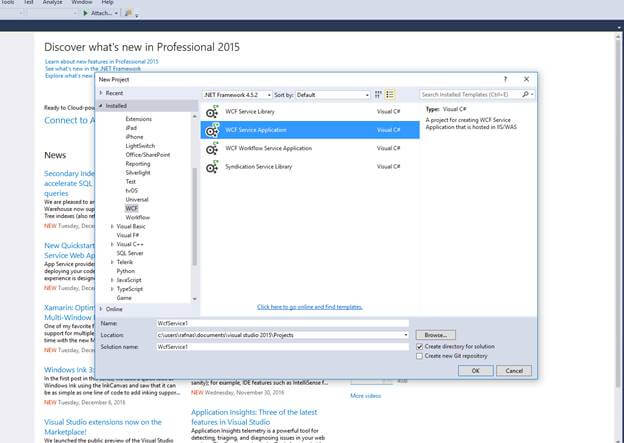
Task: Check Create directory for solution
Action: tap(419, 347)
